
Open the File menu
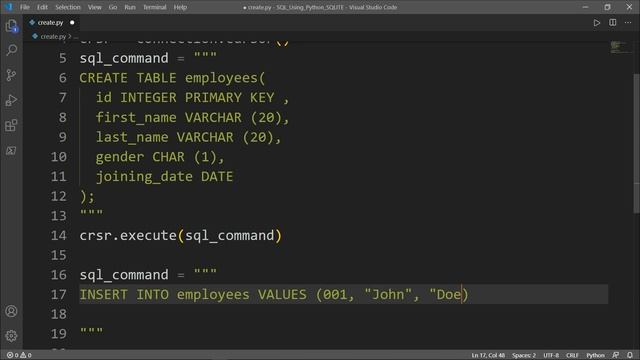click(x=25, y=7)
